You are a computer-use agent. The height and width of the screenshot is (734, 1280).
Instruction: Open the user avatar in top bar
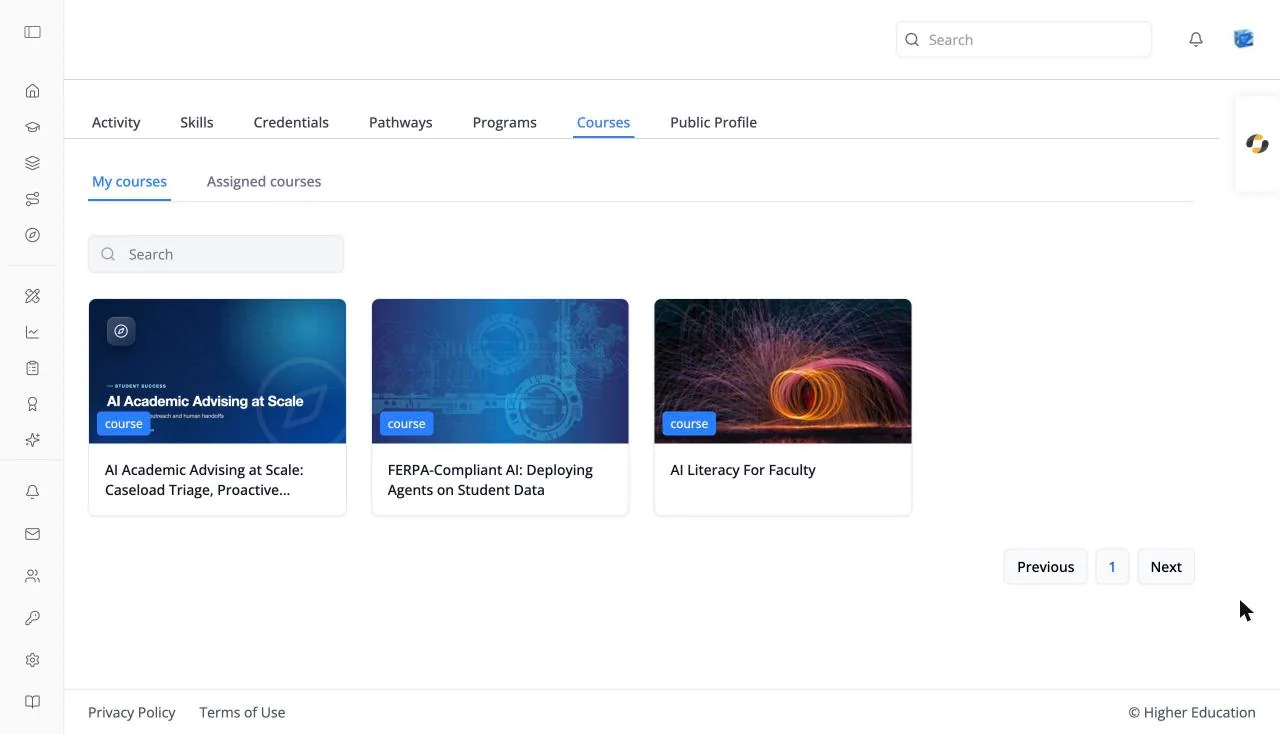[1244, 39]
